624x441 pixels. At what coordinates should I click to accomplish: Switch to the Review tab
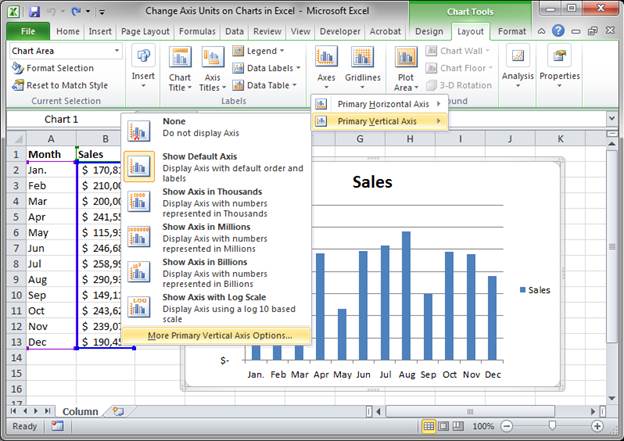click(267, 31)
